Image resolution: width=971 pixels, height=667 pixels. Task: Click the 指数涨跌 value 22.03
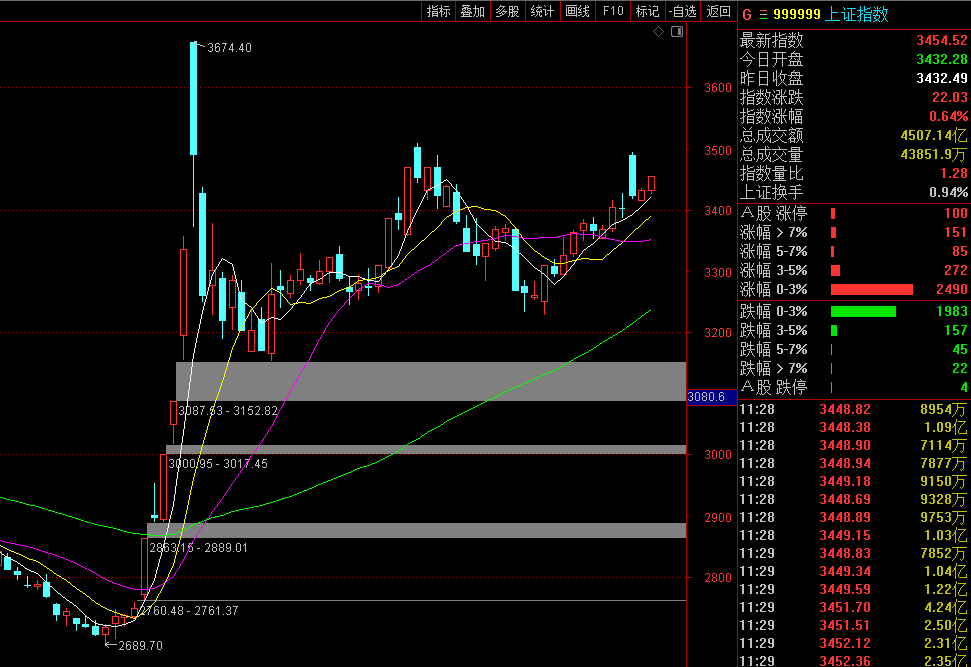coord(949,98)
